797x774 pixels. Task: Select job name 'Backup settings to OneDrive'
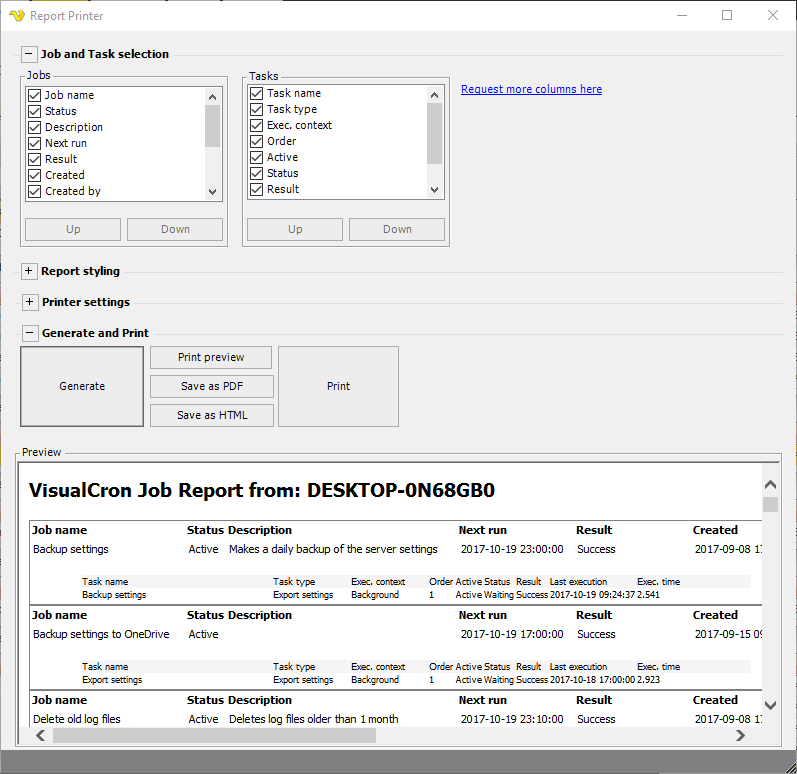[x=101, y=634]
